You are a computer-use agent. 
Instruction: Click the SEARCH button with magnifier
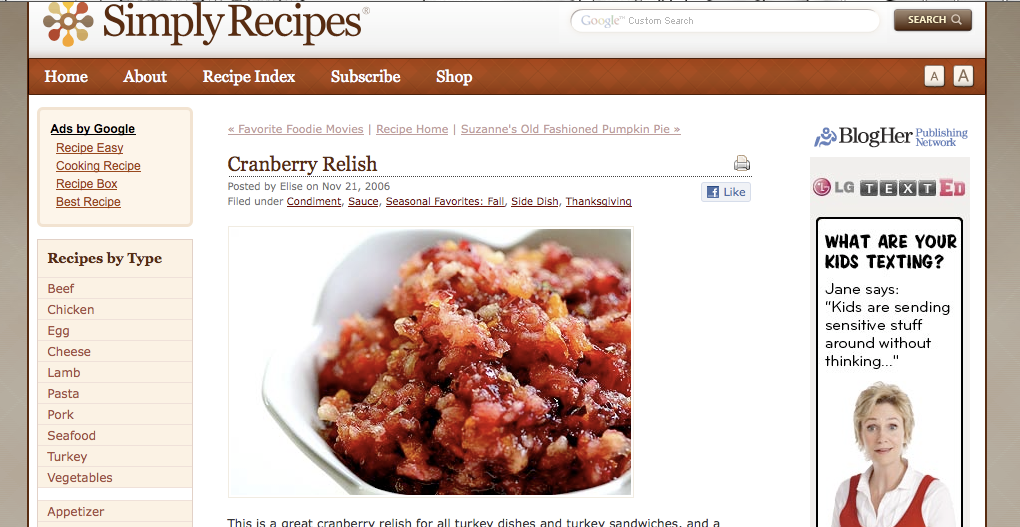[x=933, y=20]
